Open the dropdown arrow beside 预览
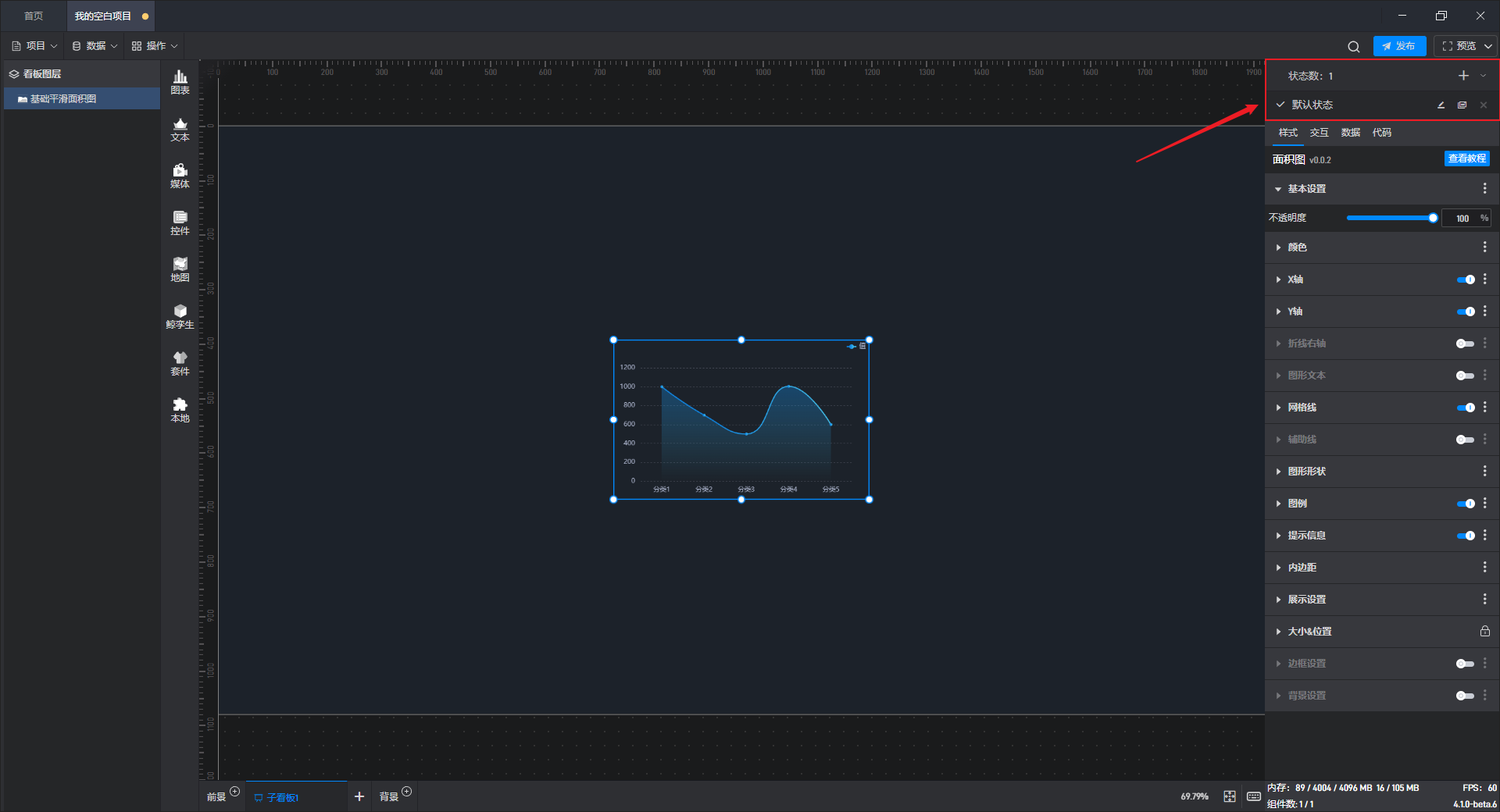Viewport: 1500px width, 812px height. 1487,46
